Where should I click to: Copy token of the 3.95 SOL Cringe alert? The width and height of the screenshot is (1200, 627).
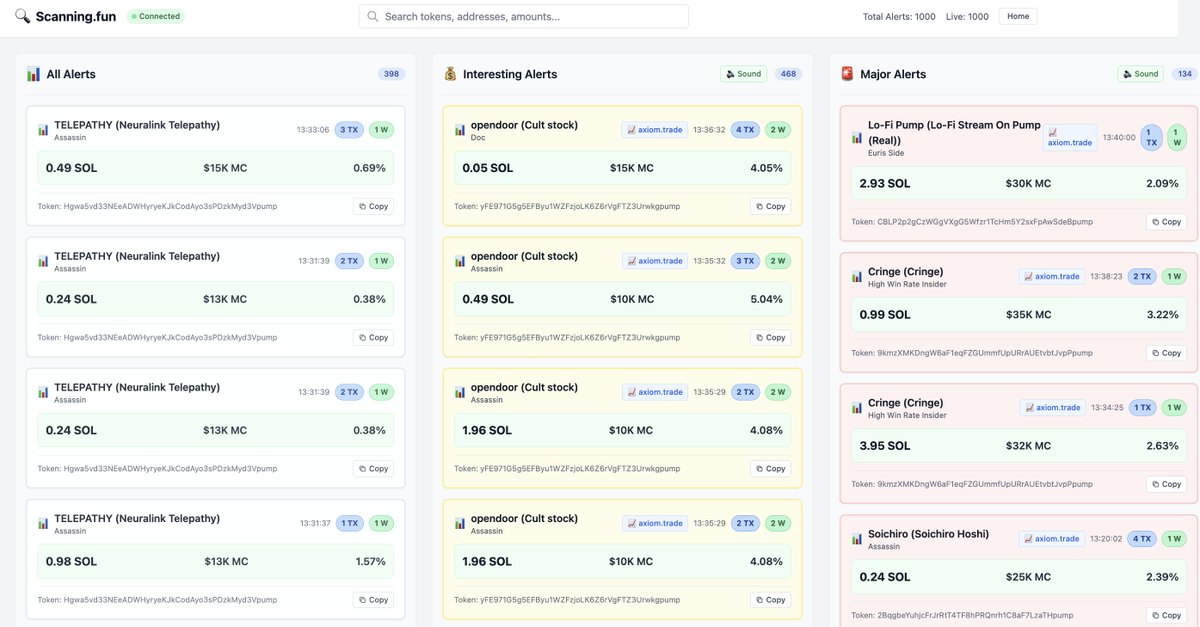pyautogui.click(x=1166, y=484)
